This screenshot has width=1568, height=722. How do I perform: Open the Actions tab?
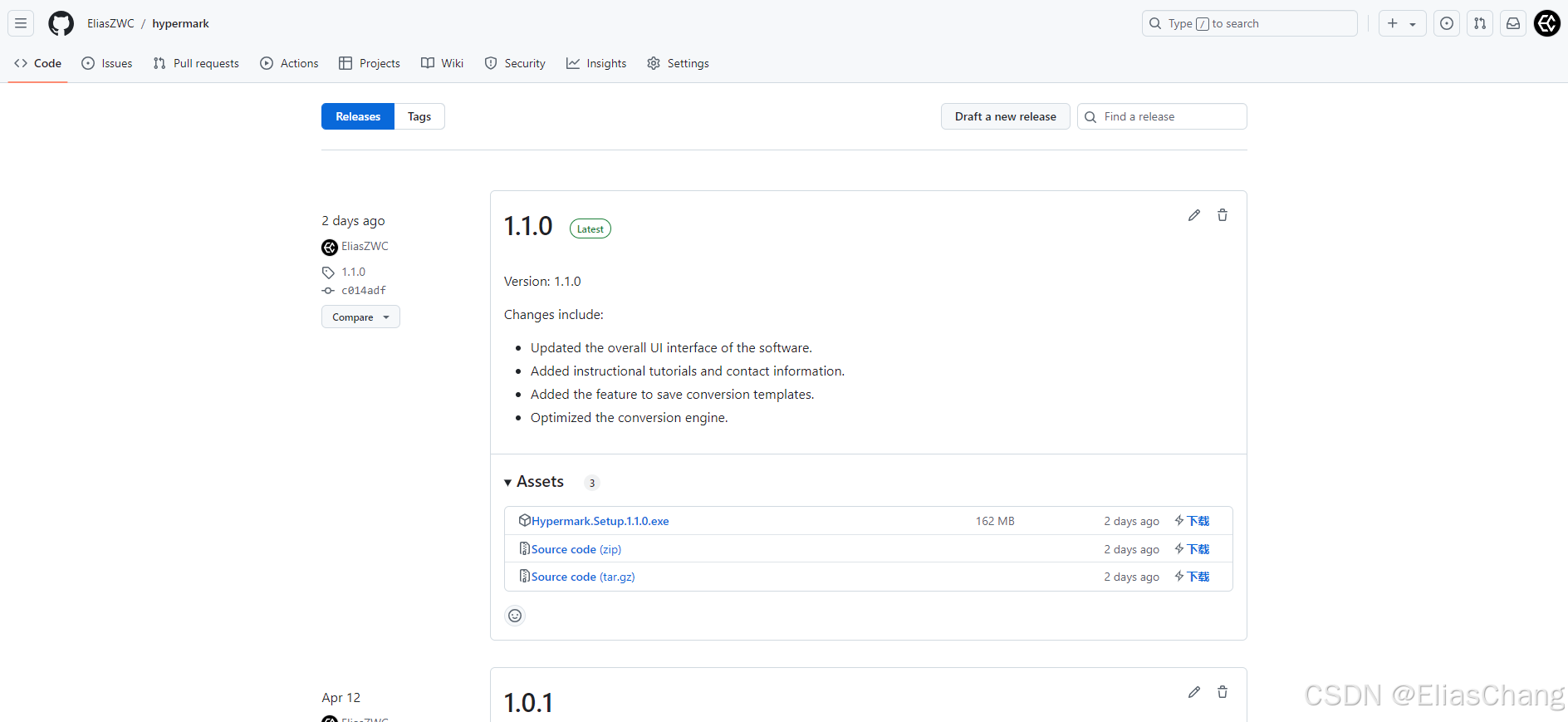(289, 63)
